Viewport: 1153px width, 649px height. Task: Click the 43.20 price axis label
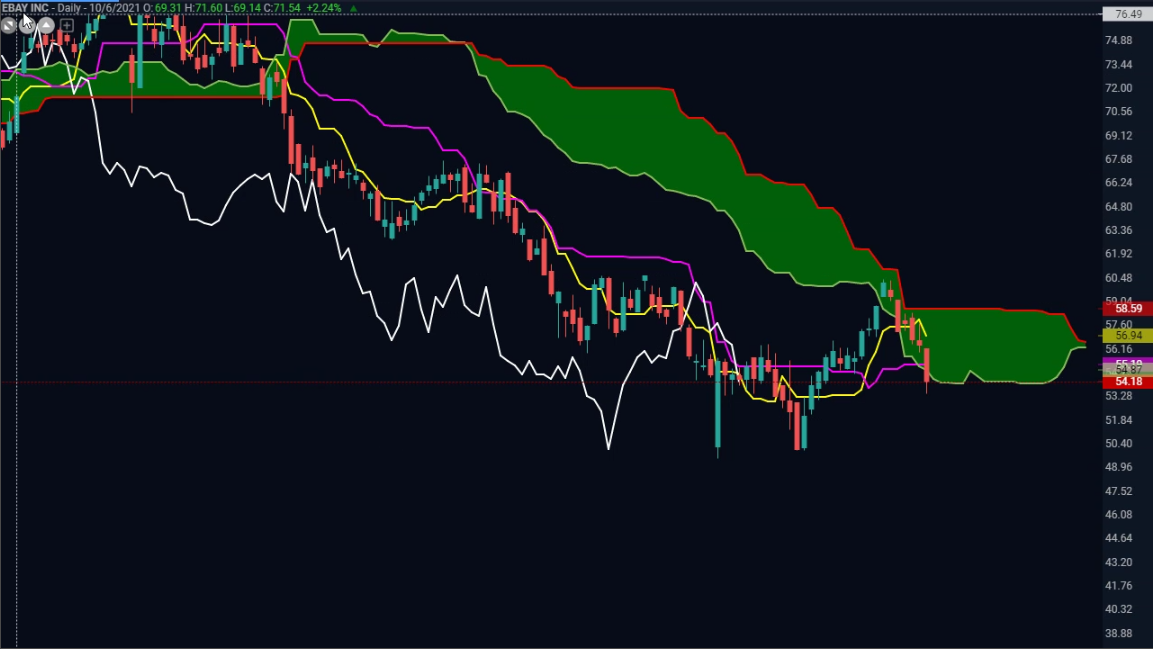pyautogui.click(x=1118, y=563)
